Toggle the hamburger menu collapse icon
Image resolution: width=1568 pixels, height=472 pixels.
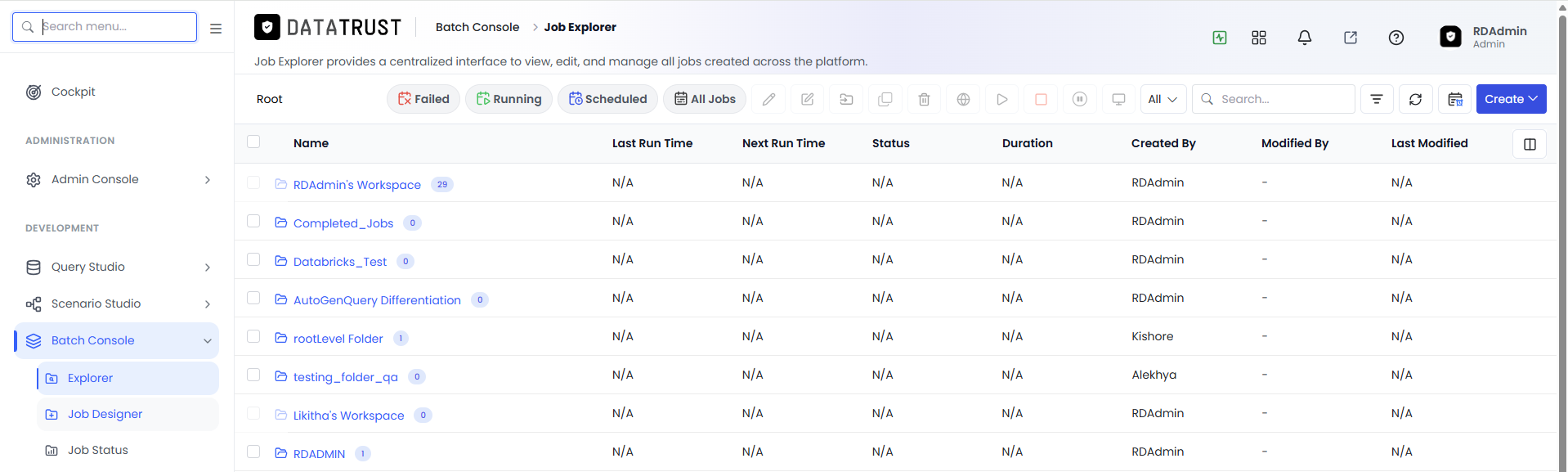(x=216, y=28)
